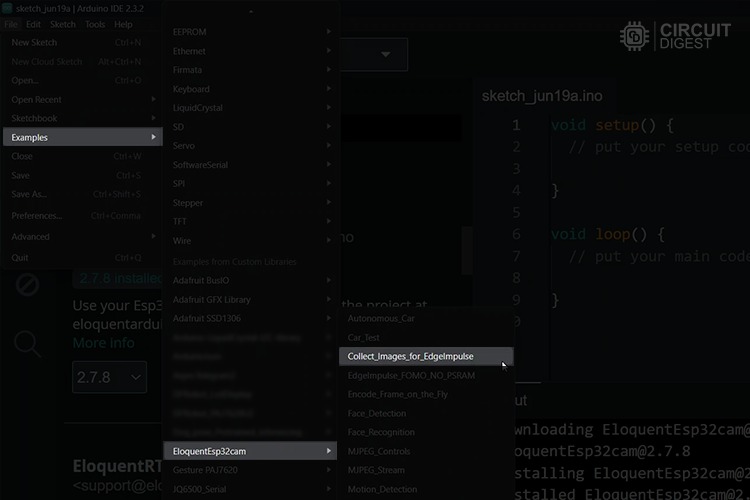Expand Adafruit GFX Library examples
The image size is (750, 500).
pyautogui.click(x=250, y=300)
